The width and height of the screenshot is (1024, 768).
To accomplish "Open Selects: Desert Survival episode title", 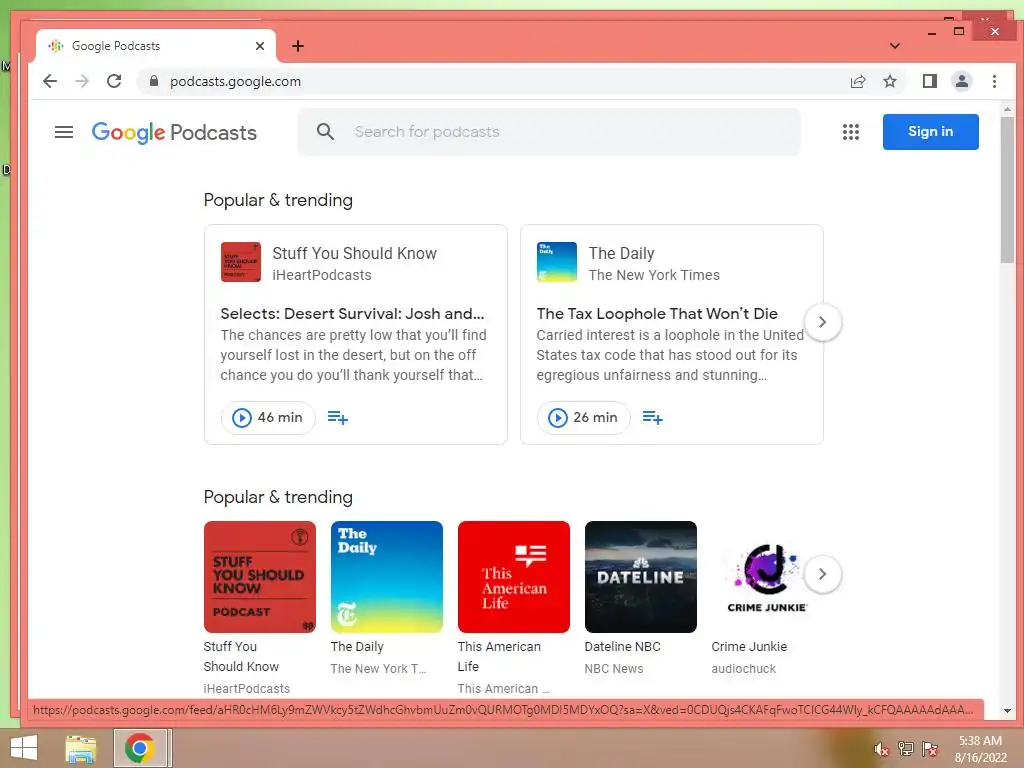I will pyautogui.click(x=352, y=313).
